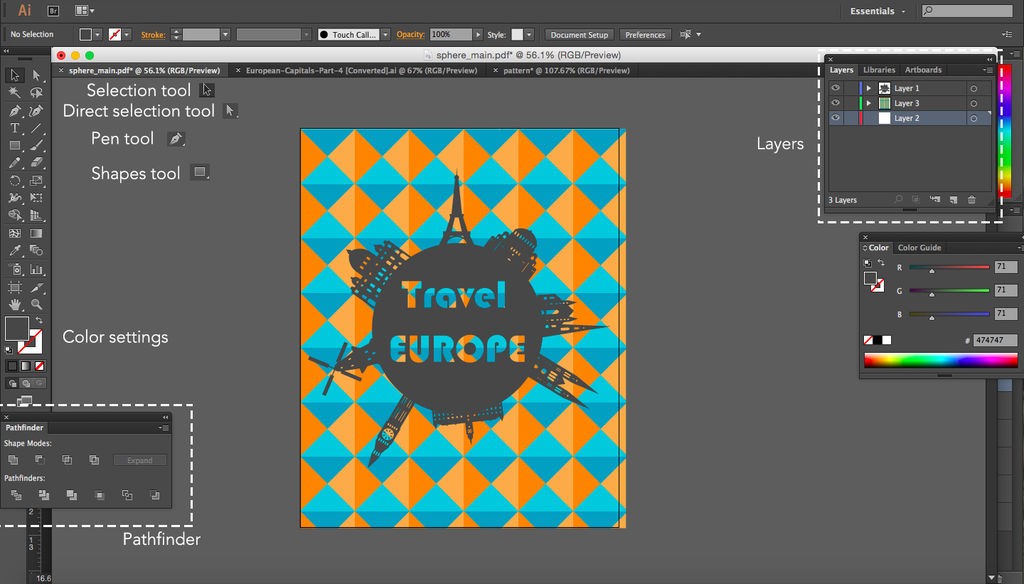
Task: Click the Document Setup button
Action: pos(579,34)
